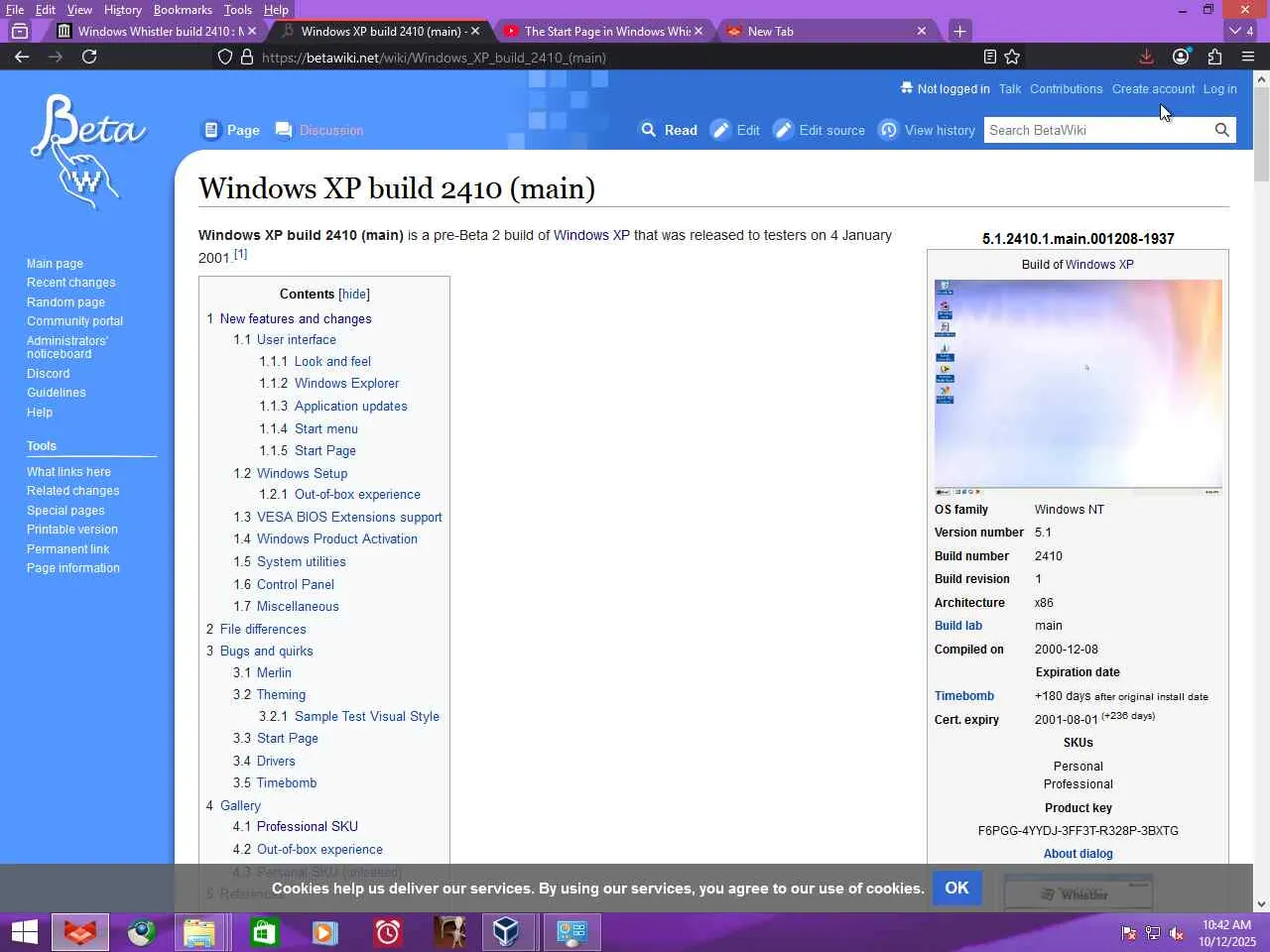This screenshot has height=952, width=1270.
Task: Launch the green Store icon in taskbar
Action: click(x=264, y=932)
